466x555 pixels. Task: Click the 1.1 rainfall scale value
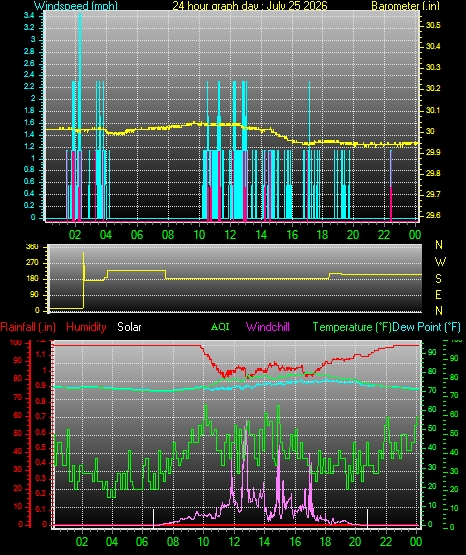pos(41,354)
